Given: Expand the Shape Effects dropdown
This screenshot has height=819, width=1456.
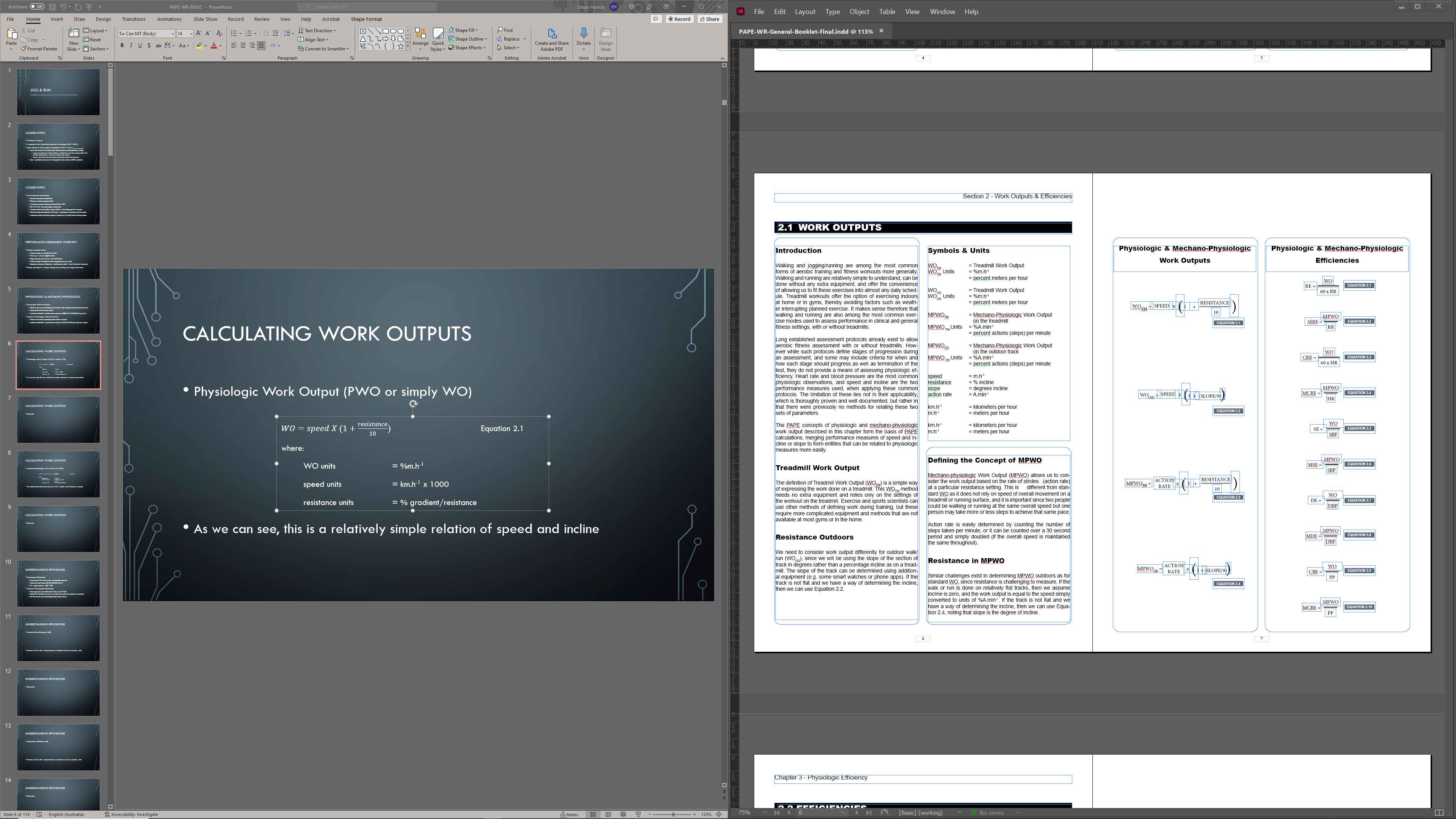Looking at the screenshot, I should [x=468, y=48].
